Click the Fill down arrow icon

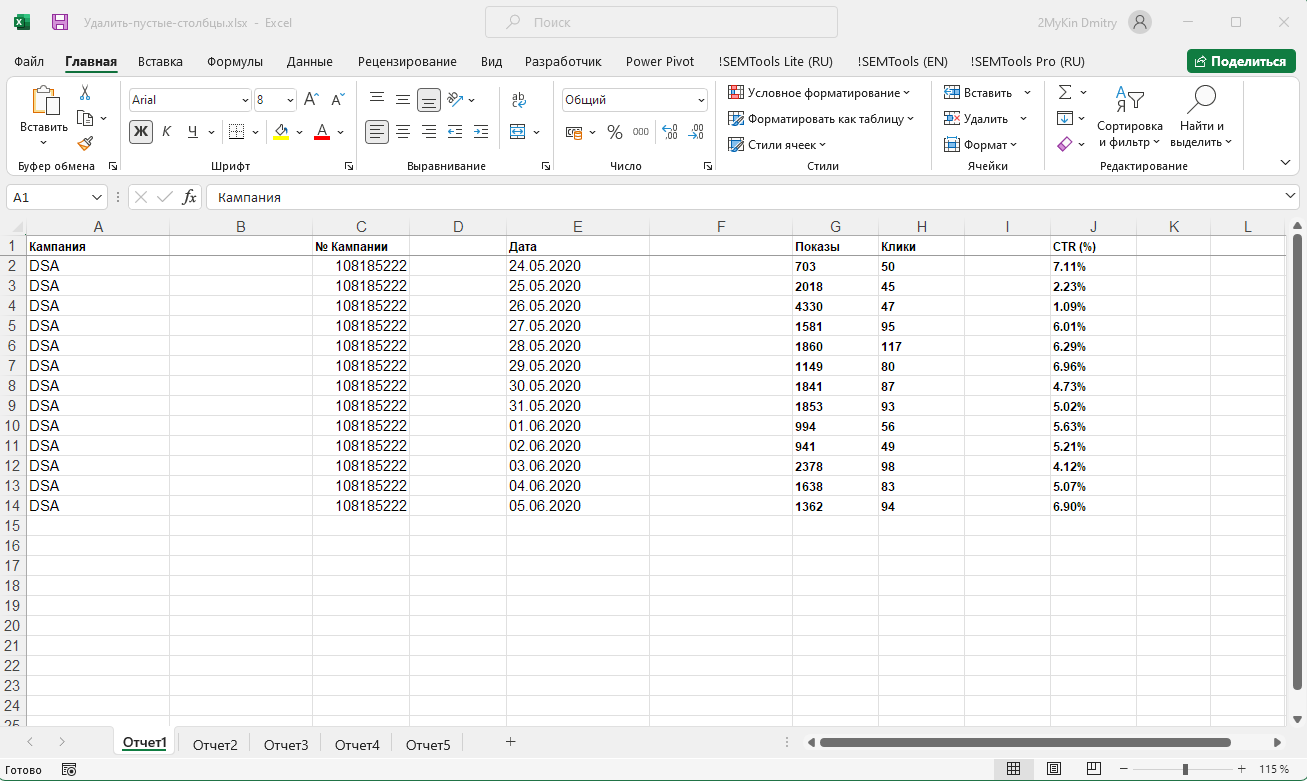tap(1065, 118)
